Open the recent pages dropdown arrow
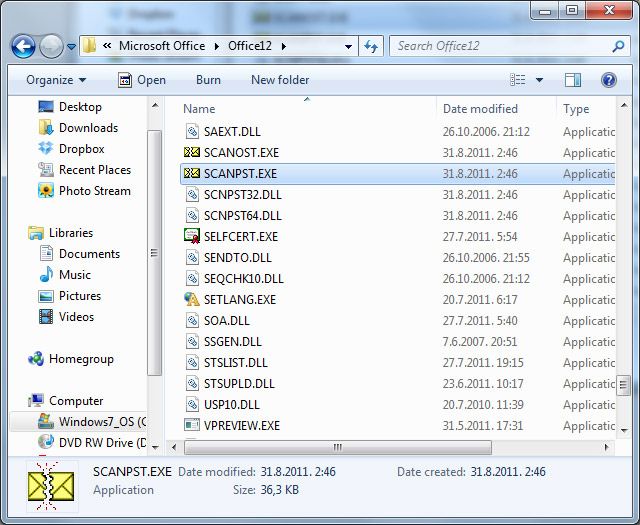Image resolution: width=640 pixels, height=525 pixels. point(71,47)
